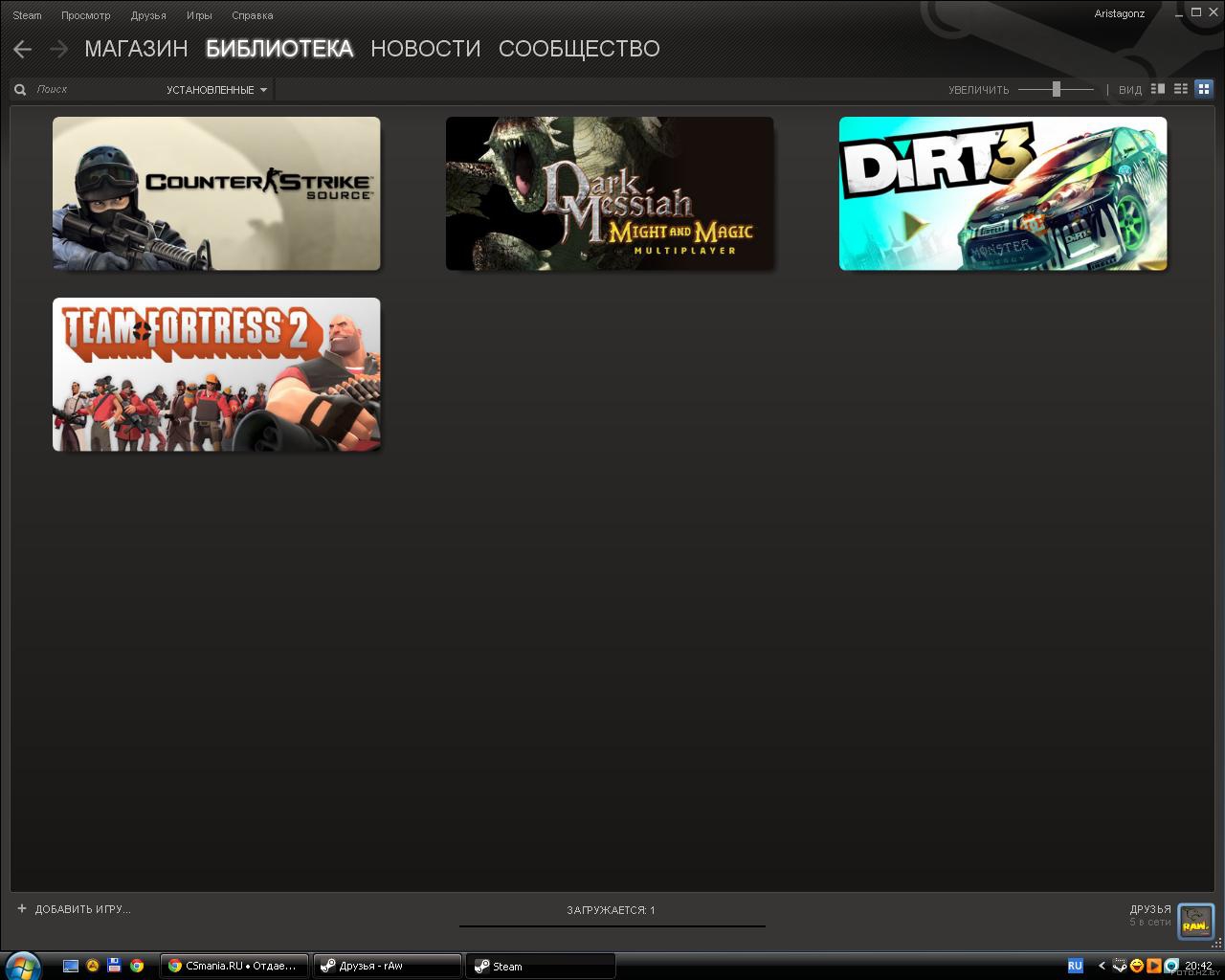Adjust the Увеличить zoom slider

1056,89
